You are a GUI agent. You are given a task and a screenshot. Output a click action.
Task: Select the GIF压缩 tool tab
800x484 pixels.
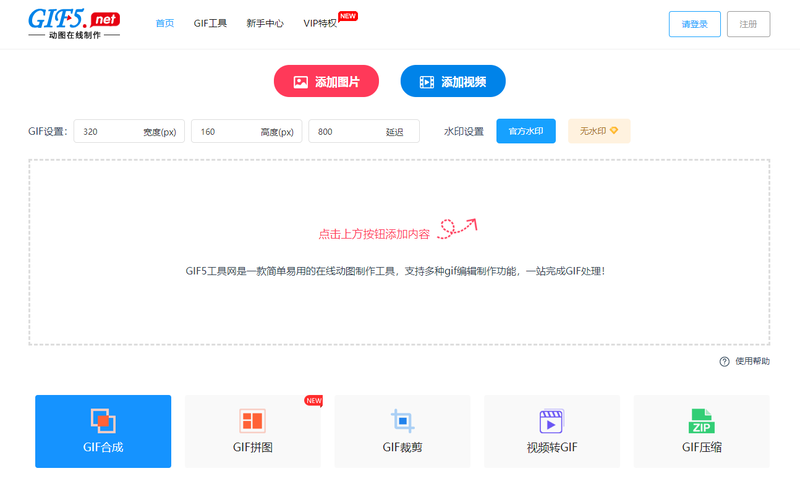coord(702,431)
